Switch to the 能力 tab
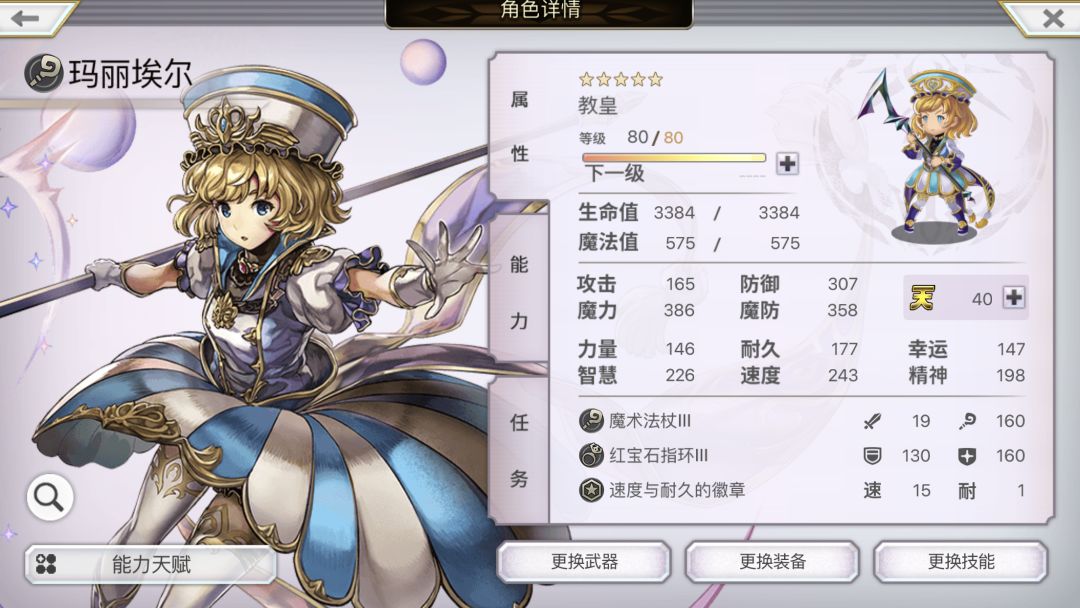Viewport: 1080px width, 608px height. pyautogui.click(x=519, y=293)
